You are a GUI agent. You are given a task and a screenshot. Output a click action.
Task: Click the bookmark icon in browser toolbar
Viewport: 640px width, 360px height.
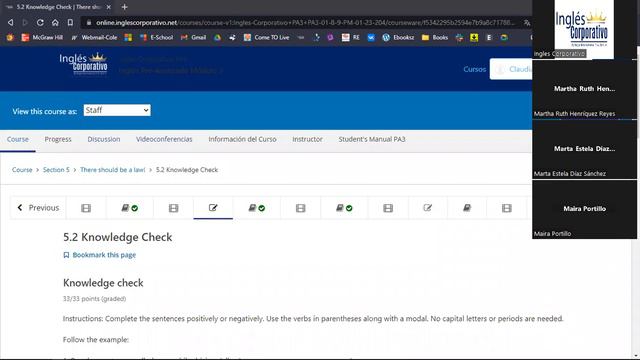[70, 22]
